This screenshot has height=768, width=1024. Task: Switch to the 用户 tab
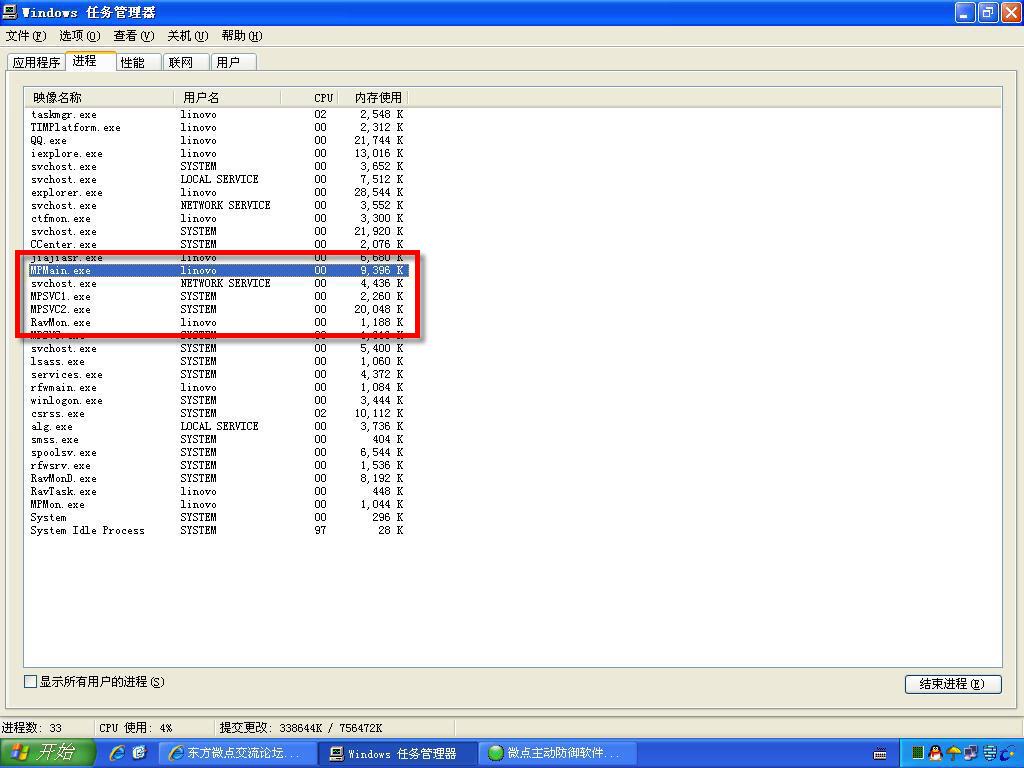coord(233,62)
